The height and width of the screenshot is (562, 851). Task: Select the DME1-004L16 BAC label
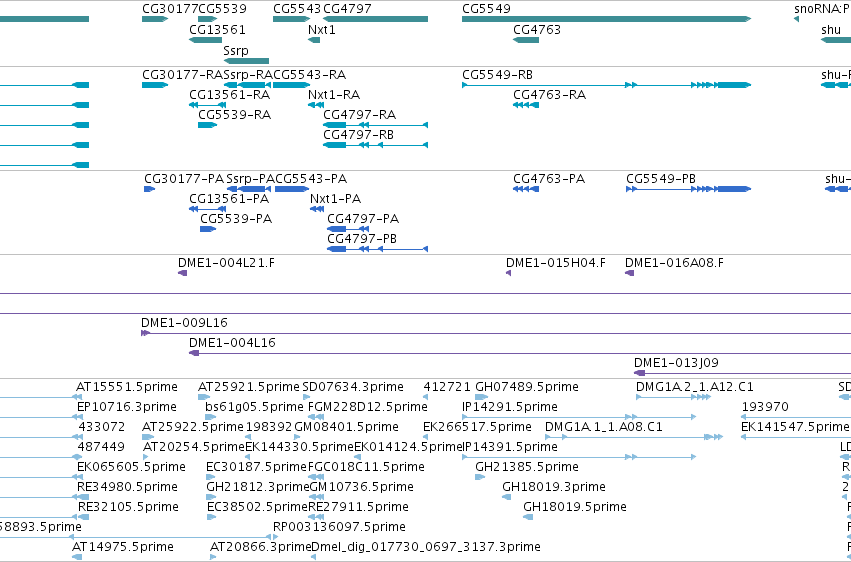(x=232, y=343)
